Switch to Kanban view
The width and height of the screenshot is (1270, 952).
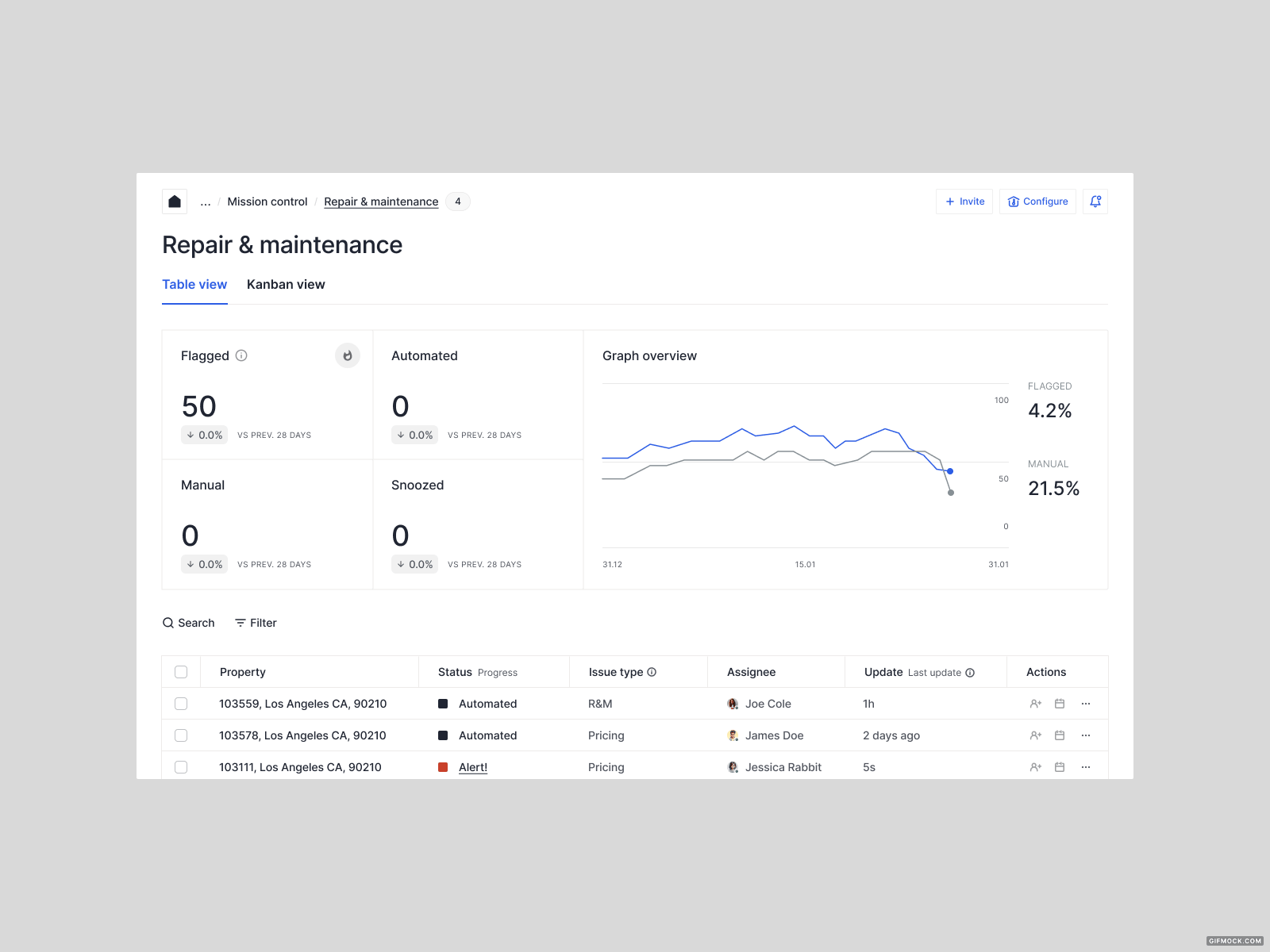pos(286,284)
